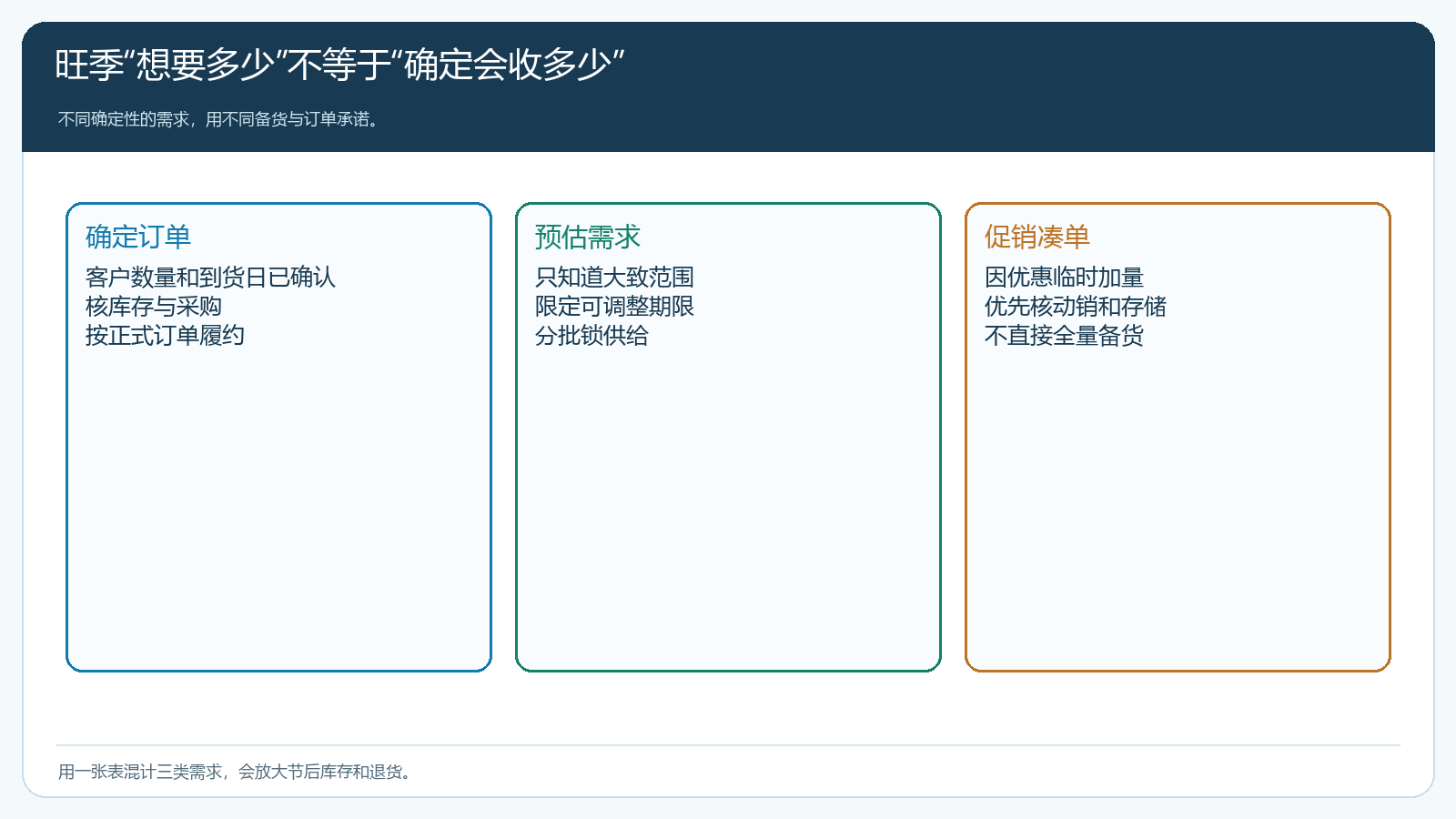Select the line 客户数量和到货日已确认
This screenshot has width=1456, height=819.
pyautogui.click(x=210, y=277)
